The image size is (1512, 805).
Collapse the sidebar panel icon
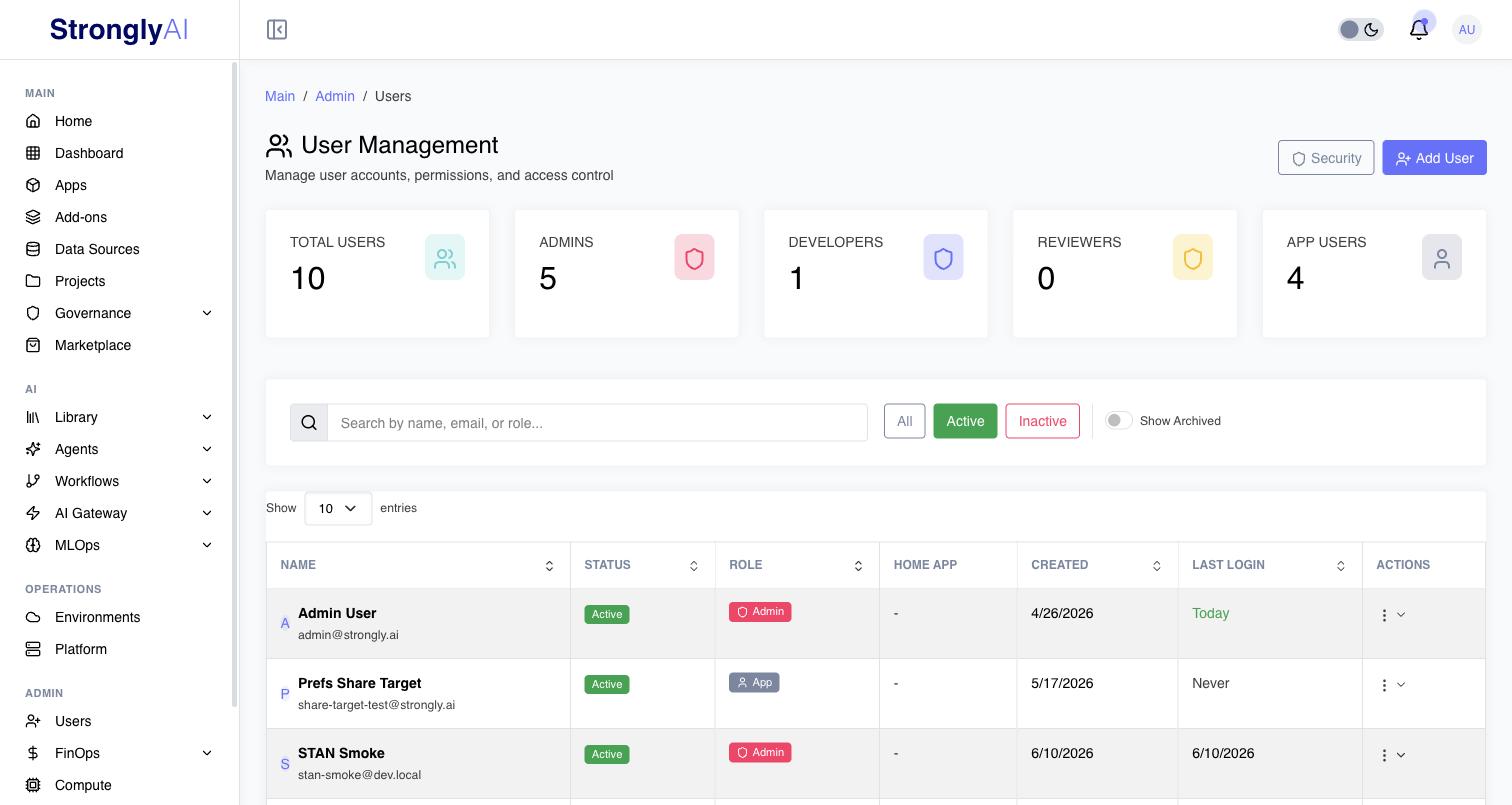click(x=277, y=30)
